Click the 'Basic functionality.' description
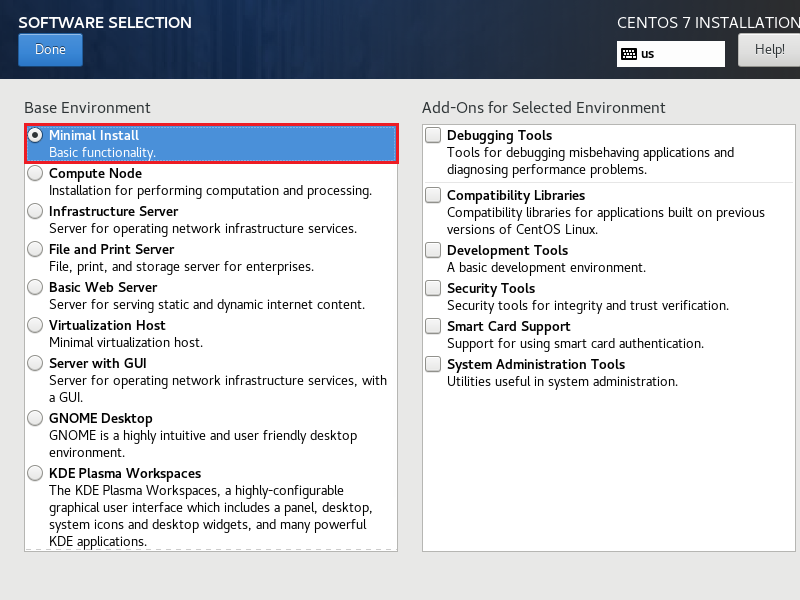 tap(103, 153)
